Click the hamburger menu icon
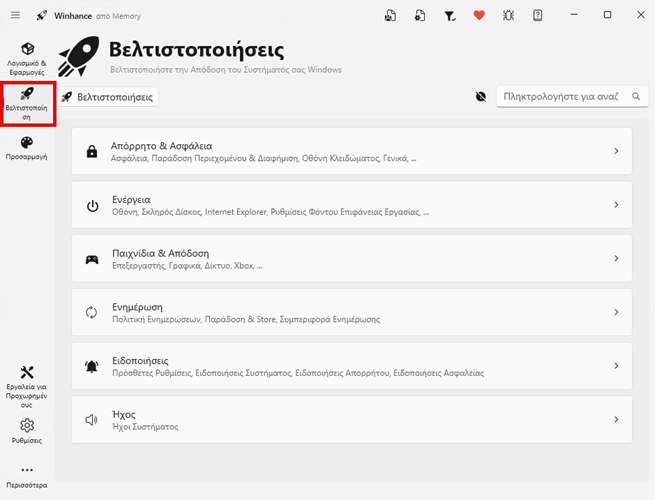This screenshot has width=655, height=500. pyautogui.click(x=15, y=16)
